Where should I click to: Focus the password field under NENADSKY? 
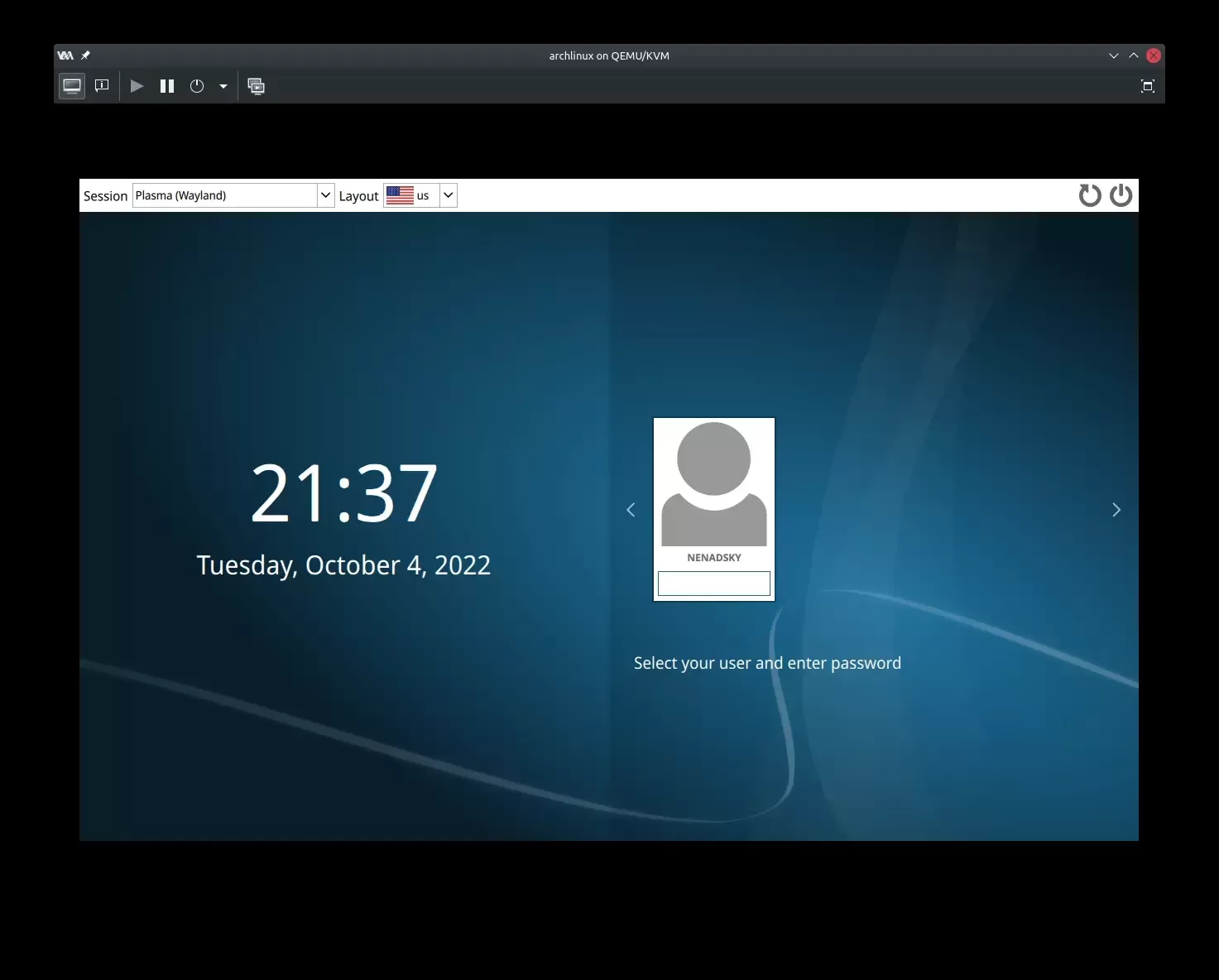click(x=713, y=584)
